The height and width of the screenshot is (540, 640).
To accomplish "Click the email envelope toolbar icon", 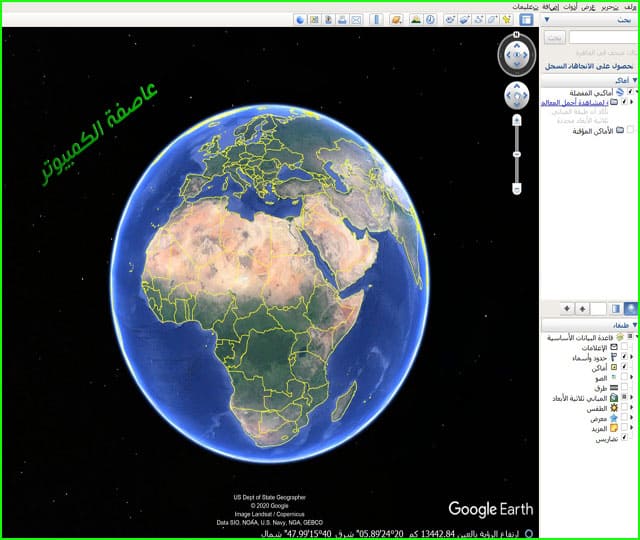I will tap(356, 19).
